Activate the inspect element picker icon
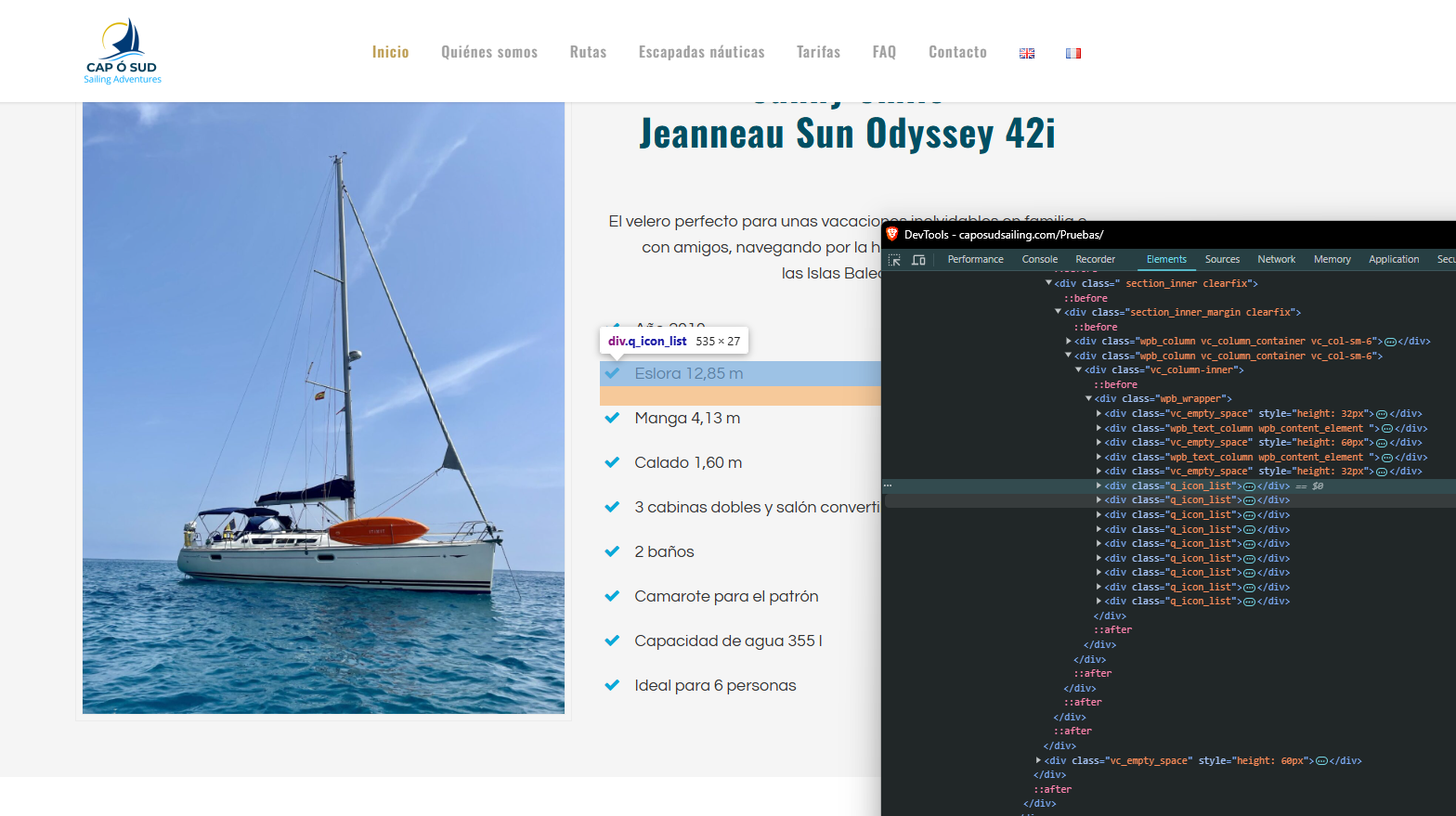The width and height of the screenshot is (1456, 816). coord(895,260)
